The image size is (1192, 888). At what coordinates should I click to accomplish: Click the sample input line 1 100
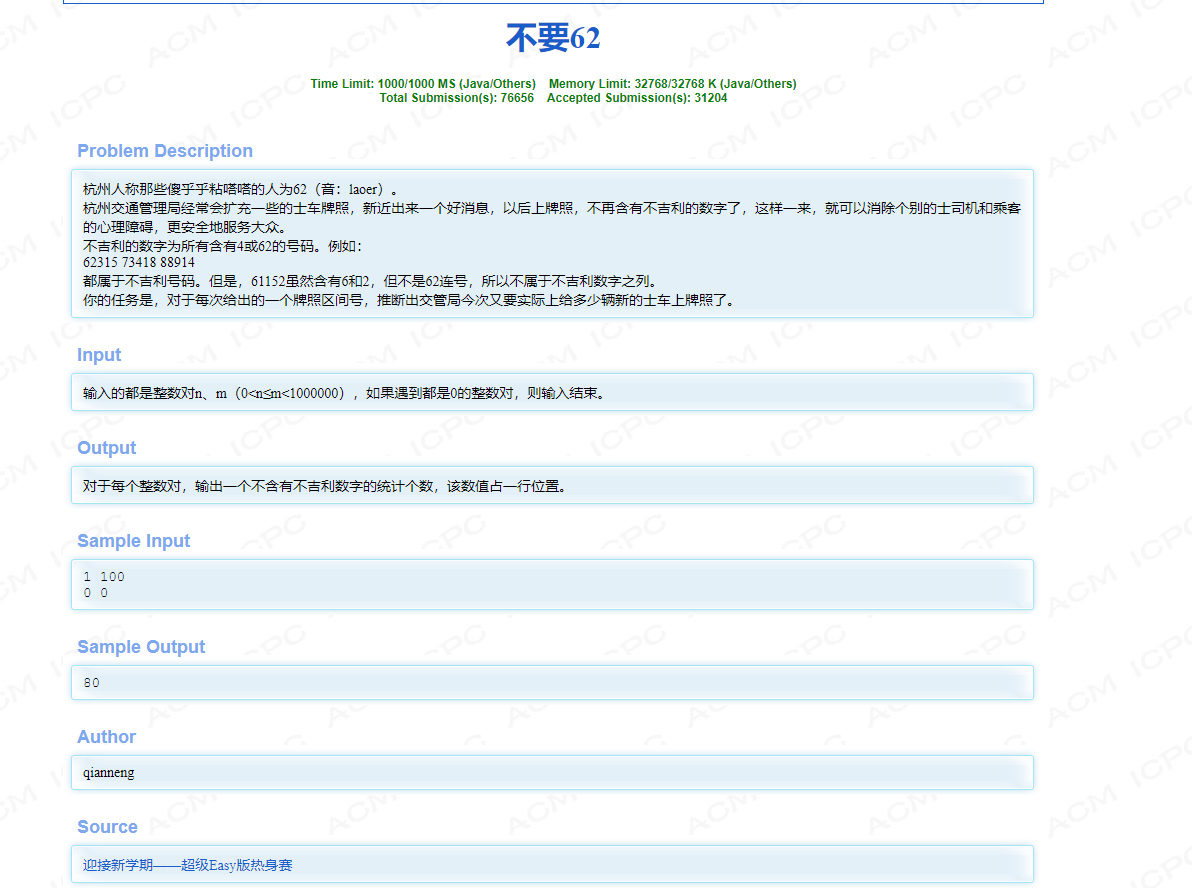[x=103, y=577]
